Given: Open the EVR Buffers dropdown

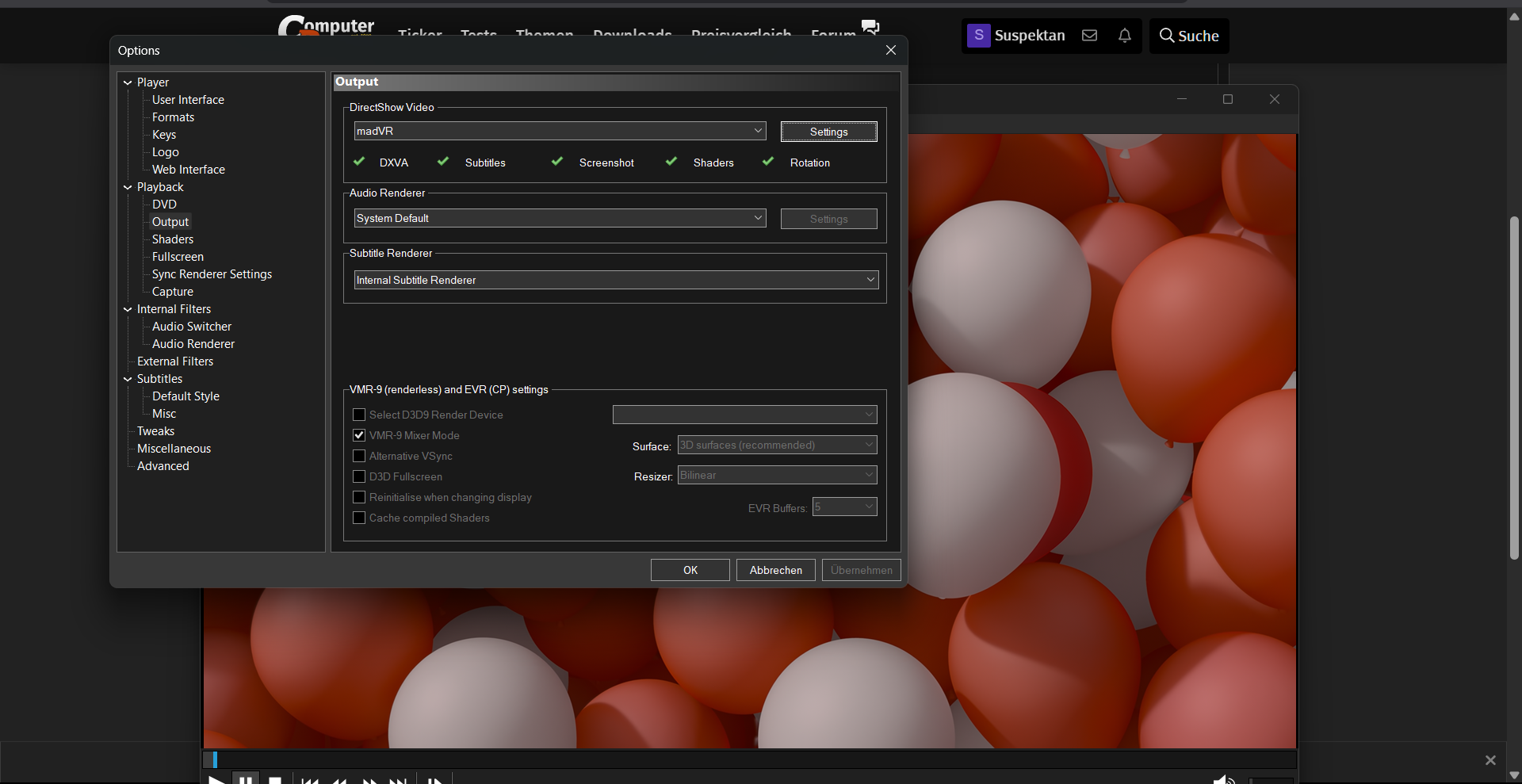Looking at the screenshot, I should pos(845,507).
